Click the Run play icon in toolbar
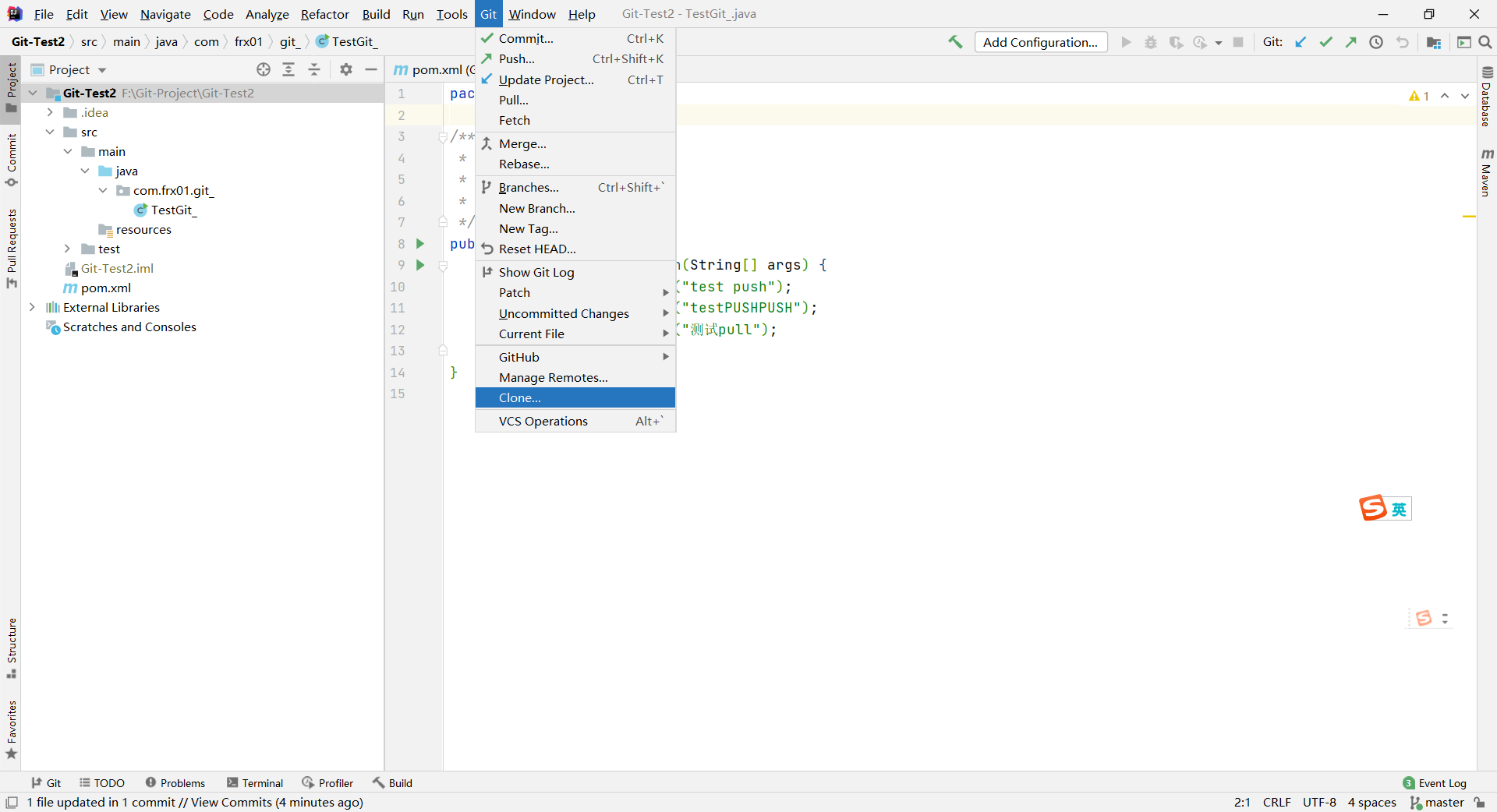Viewport: 1497px width, 812px height. 1126,42
